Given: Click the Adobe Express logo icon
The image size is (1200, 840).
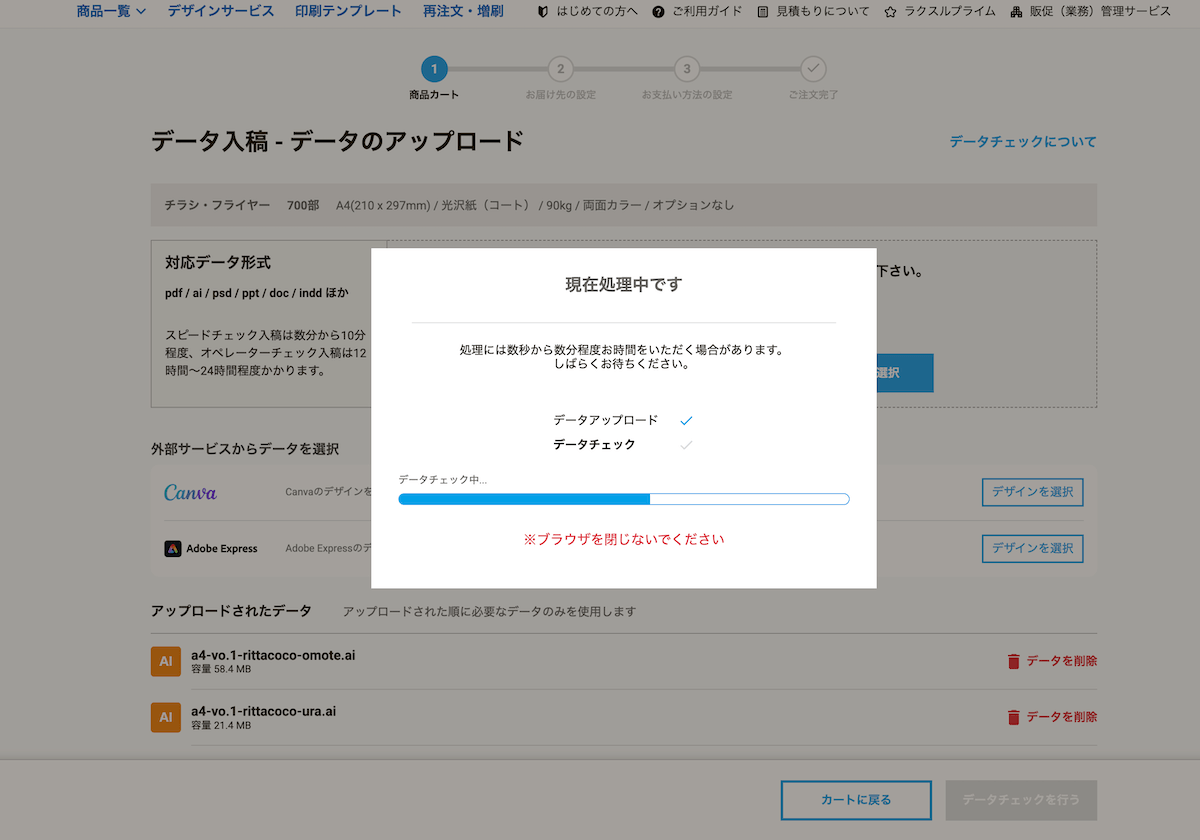Looking at the screenshot, I should click(x=173, y=548).
